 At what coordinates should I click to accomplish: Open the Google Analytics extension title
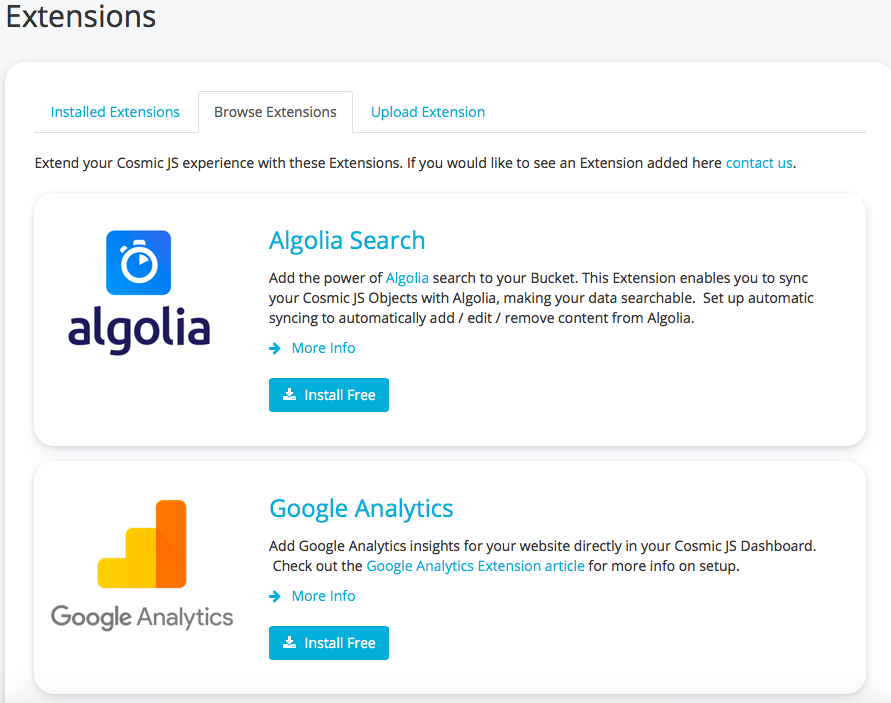point(361,508)
